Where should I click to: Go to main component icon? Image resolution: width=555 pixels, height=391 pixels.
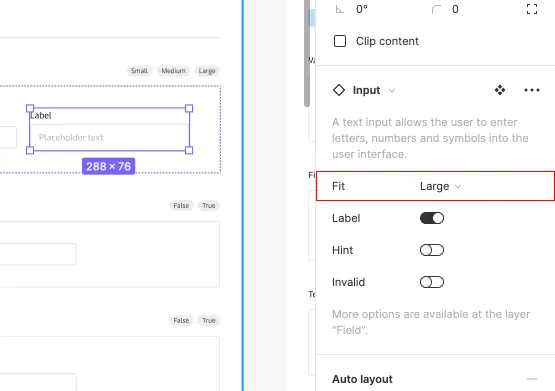500,90
